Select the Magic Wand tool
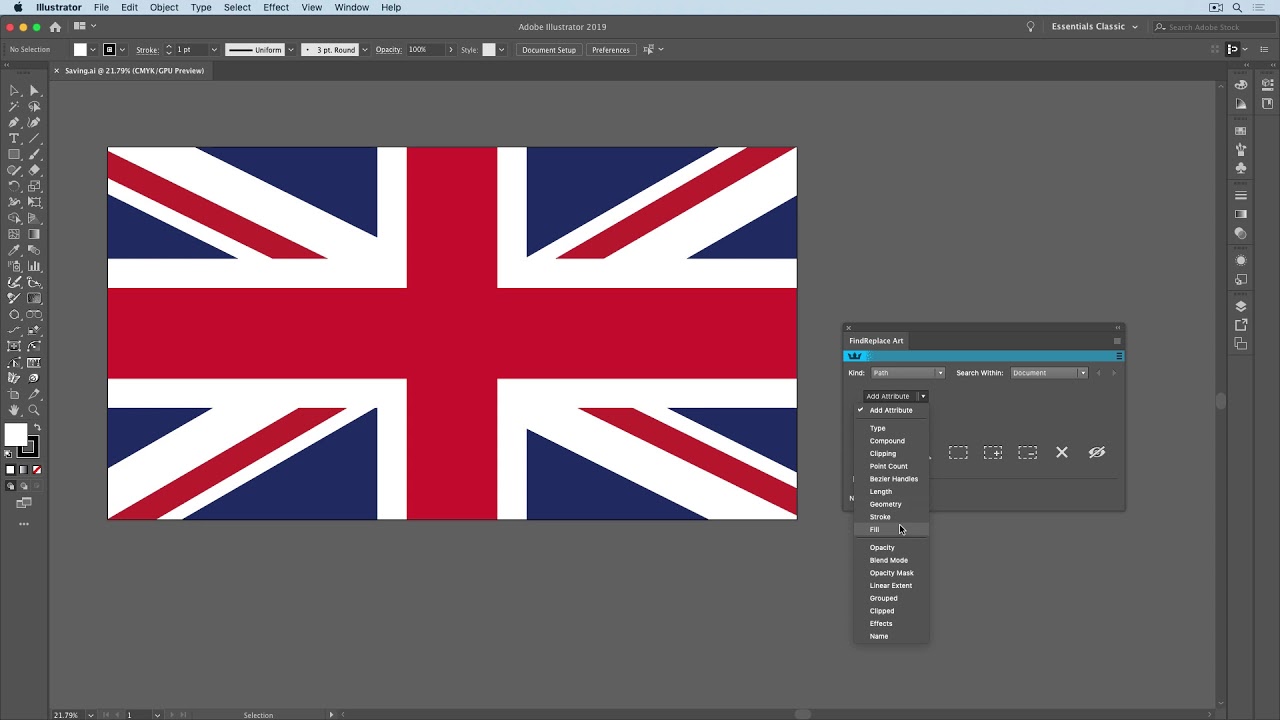 tap(14, 106)
